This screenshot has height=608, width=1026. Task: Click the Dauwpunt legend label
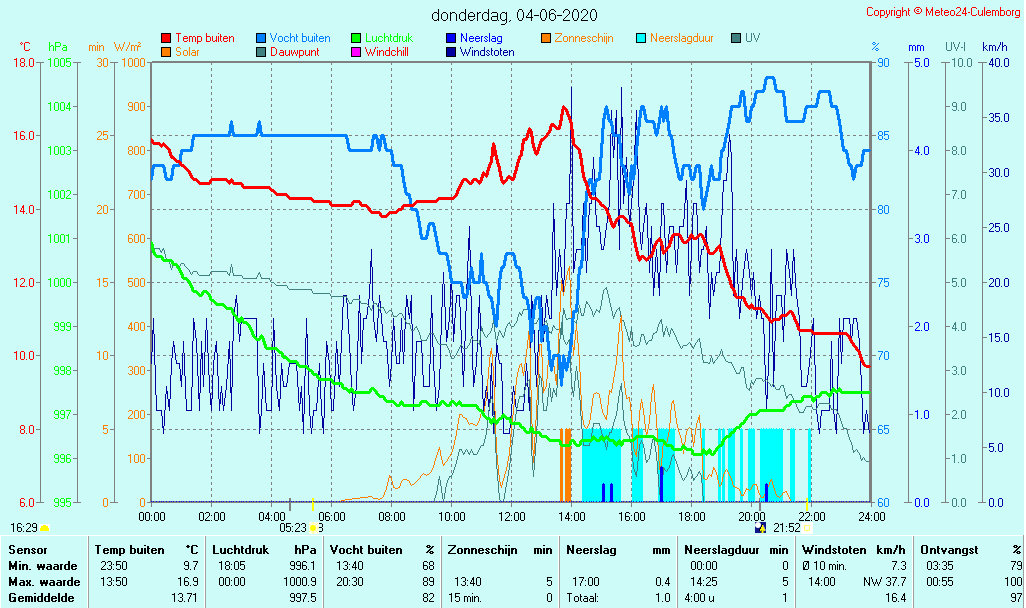pyautogui.click(x=294, y=52)
